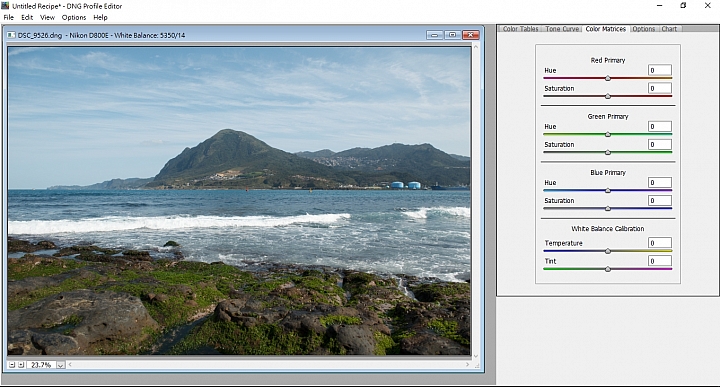Click the image preview of the seaside mountain
Screen dimensions: 720x387
click(239, 201)
